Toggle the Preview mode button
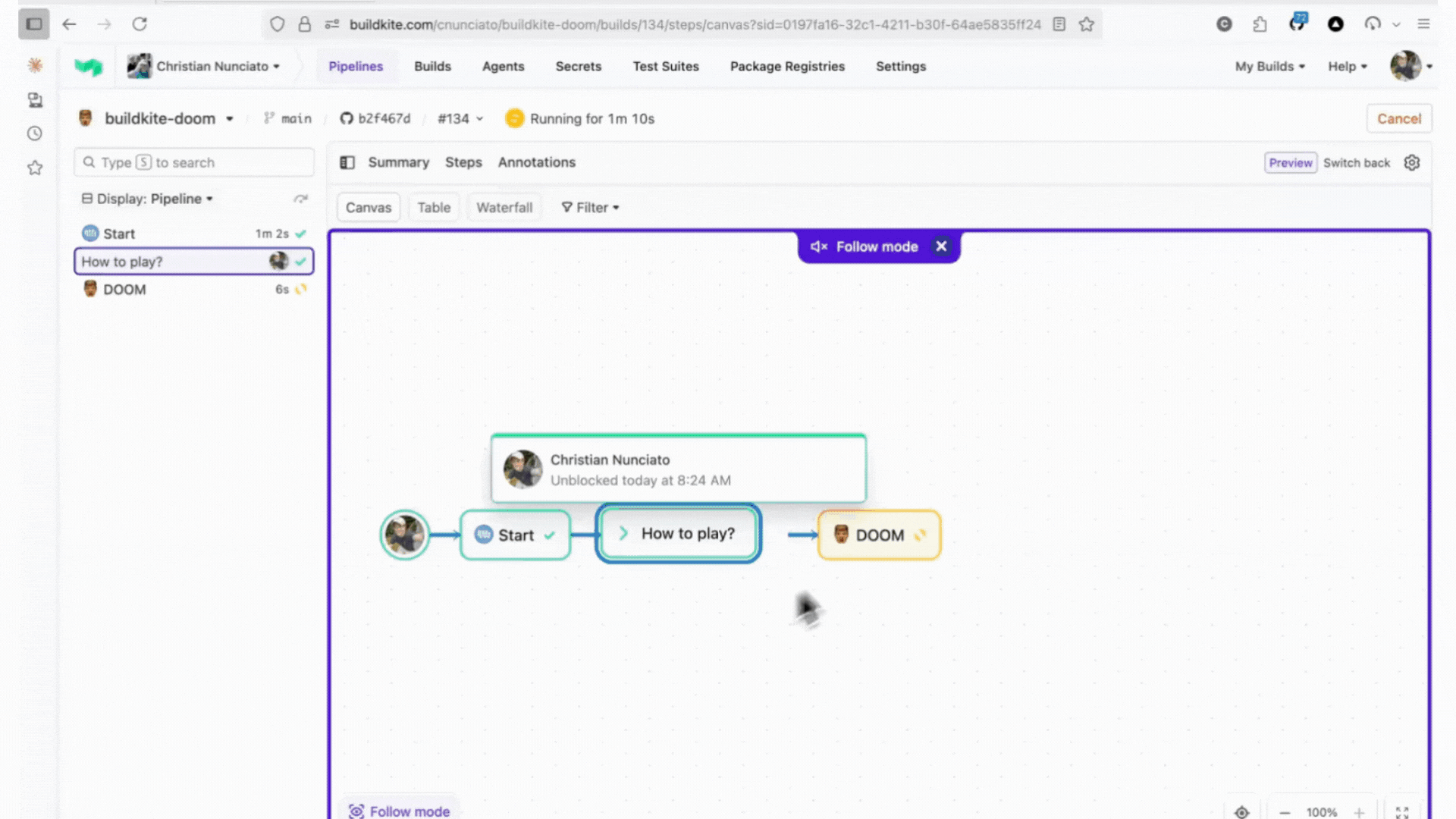 point(1290,162)
